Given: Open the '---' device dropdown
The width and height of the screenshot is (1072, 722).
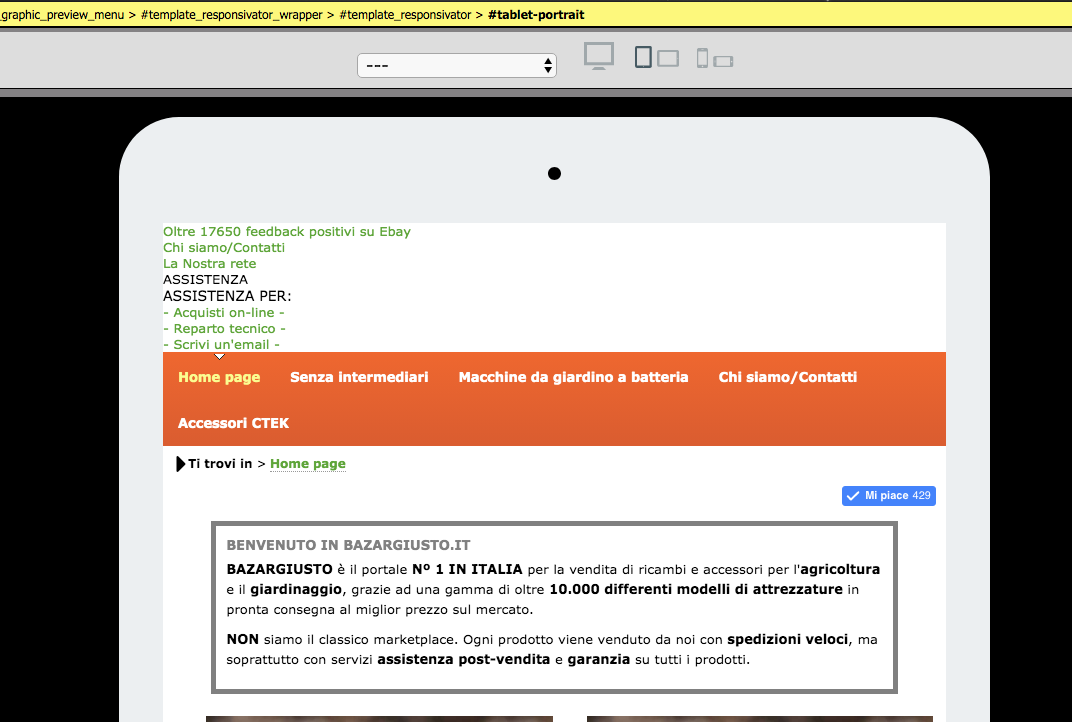Looking at the screenshot, I should [x=457, y=66].
